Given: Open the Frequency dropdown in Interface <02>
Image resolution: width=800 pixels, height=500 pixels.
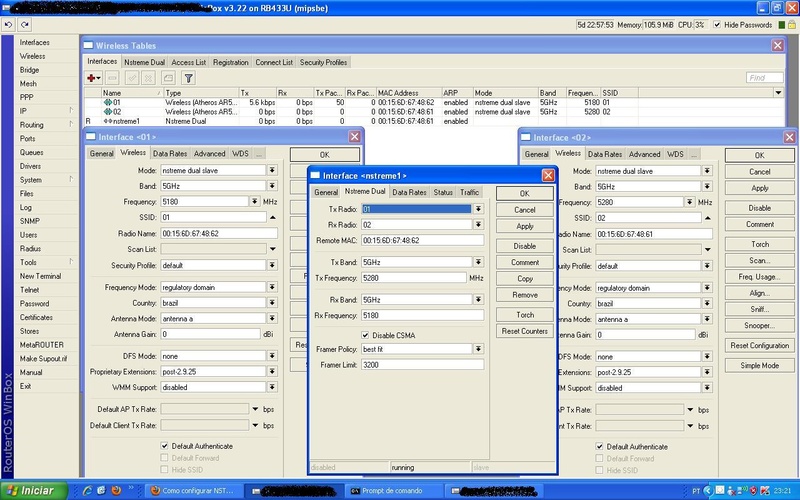Looking at the screenshot, I should (689, 202).
